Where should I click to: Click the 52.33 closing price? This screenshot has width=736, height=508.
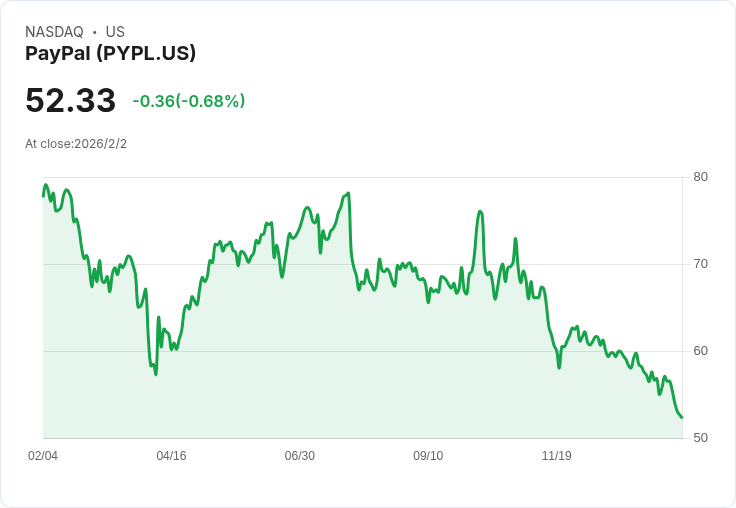(x=70, y=100)
